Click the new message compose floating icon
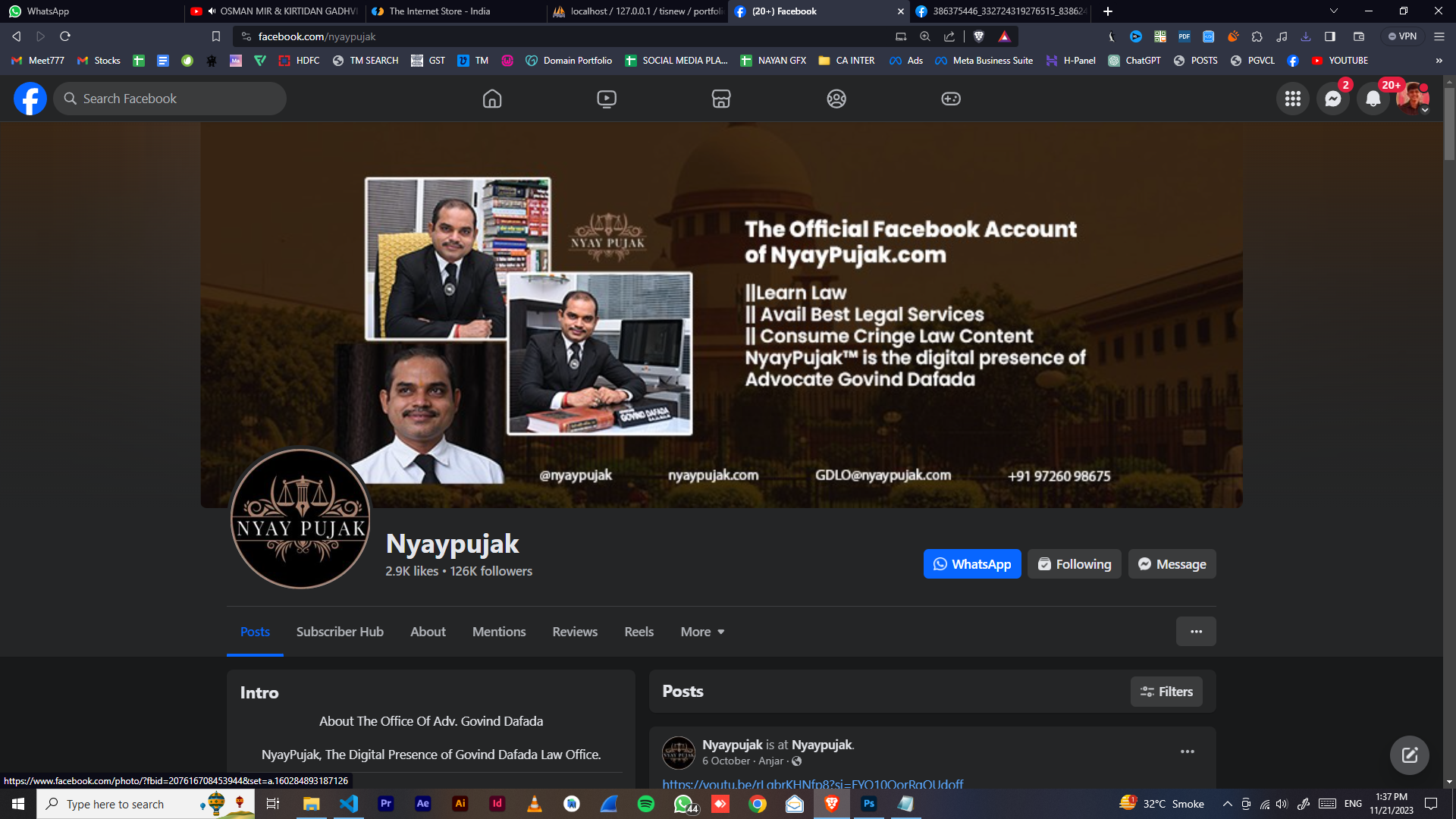Viewport: 1456px width, 819px height. (x=1410, y=755)
